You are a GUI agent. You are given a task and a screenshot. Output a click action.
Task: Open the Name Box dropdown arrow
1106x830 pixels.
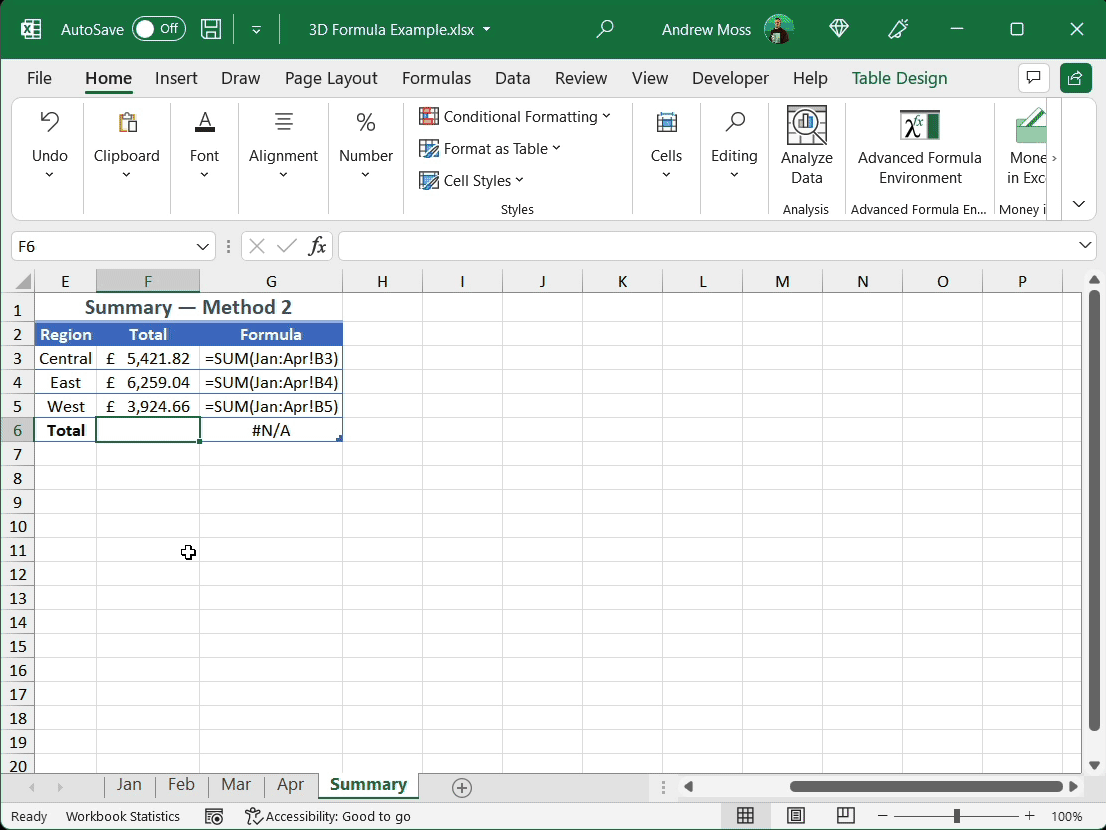pos(203,246)
